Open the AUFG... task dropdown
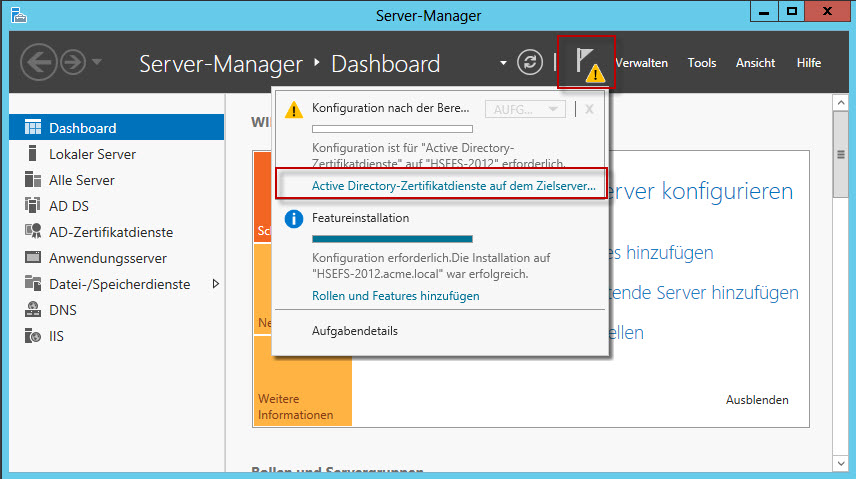 pos(525,109)
